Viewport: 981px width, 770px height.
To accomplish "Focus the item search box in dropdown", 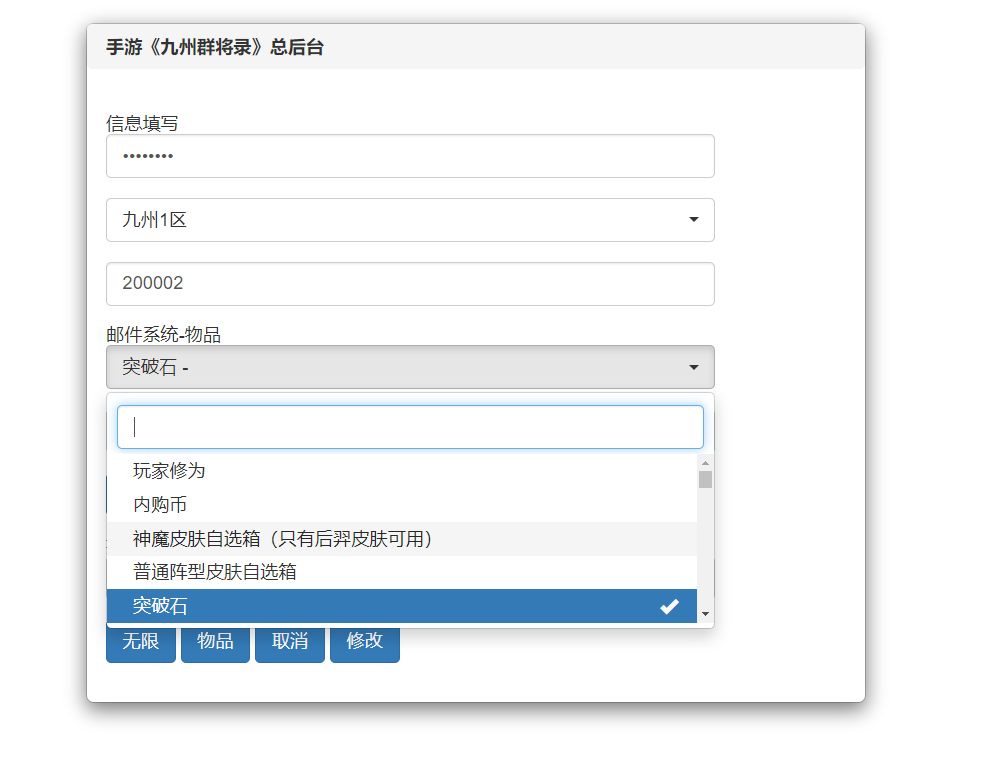I will pyautogui.click(x=410, y=427).
